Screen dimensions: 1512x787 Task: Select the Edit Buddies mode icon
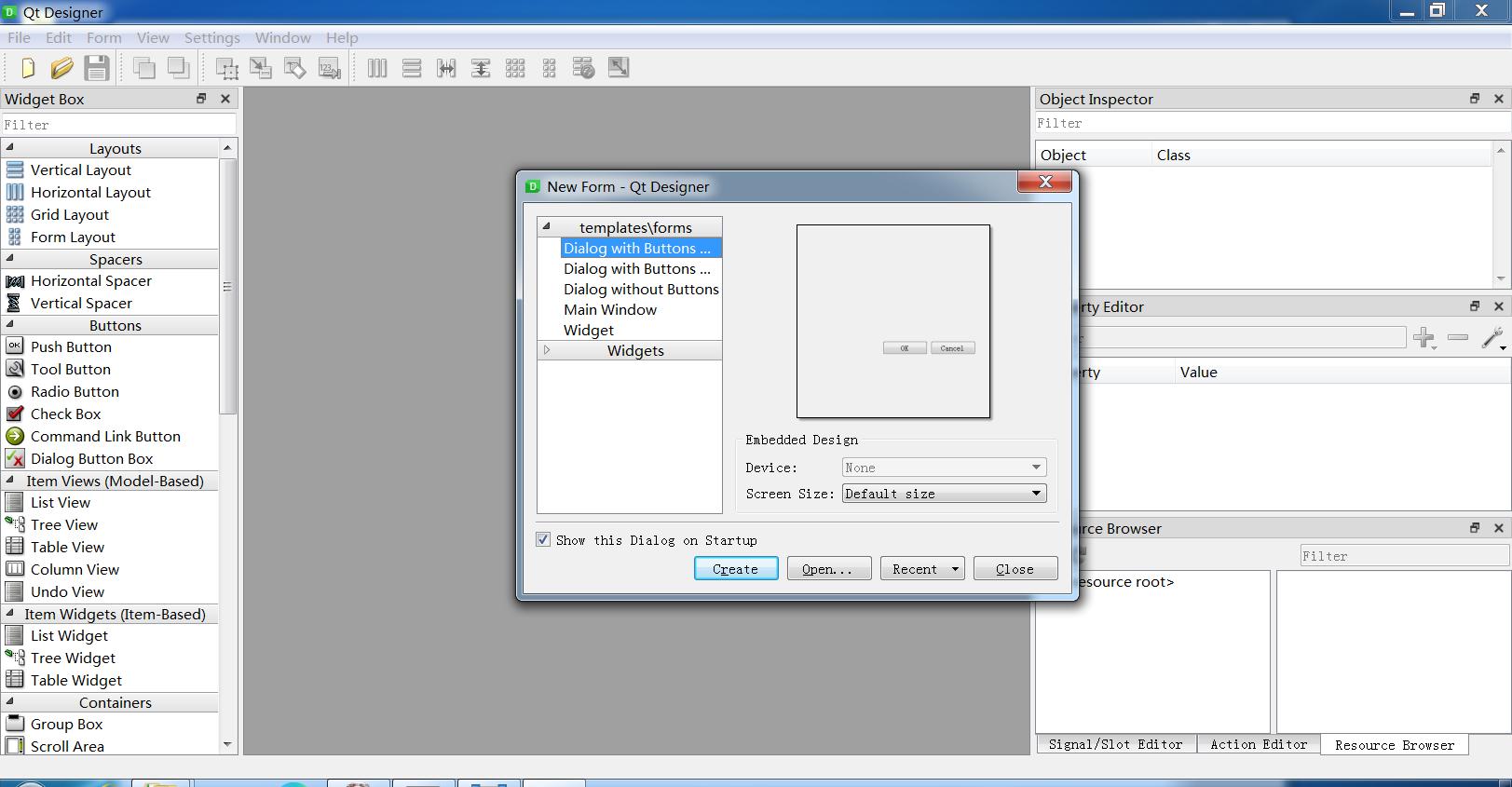coord(295,68)
